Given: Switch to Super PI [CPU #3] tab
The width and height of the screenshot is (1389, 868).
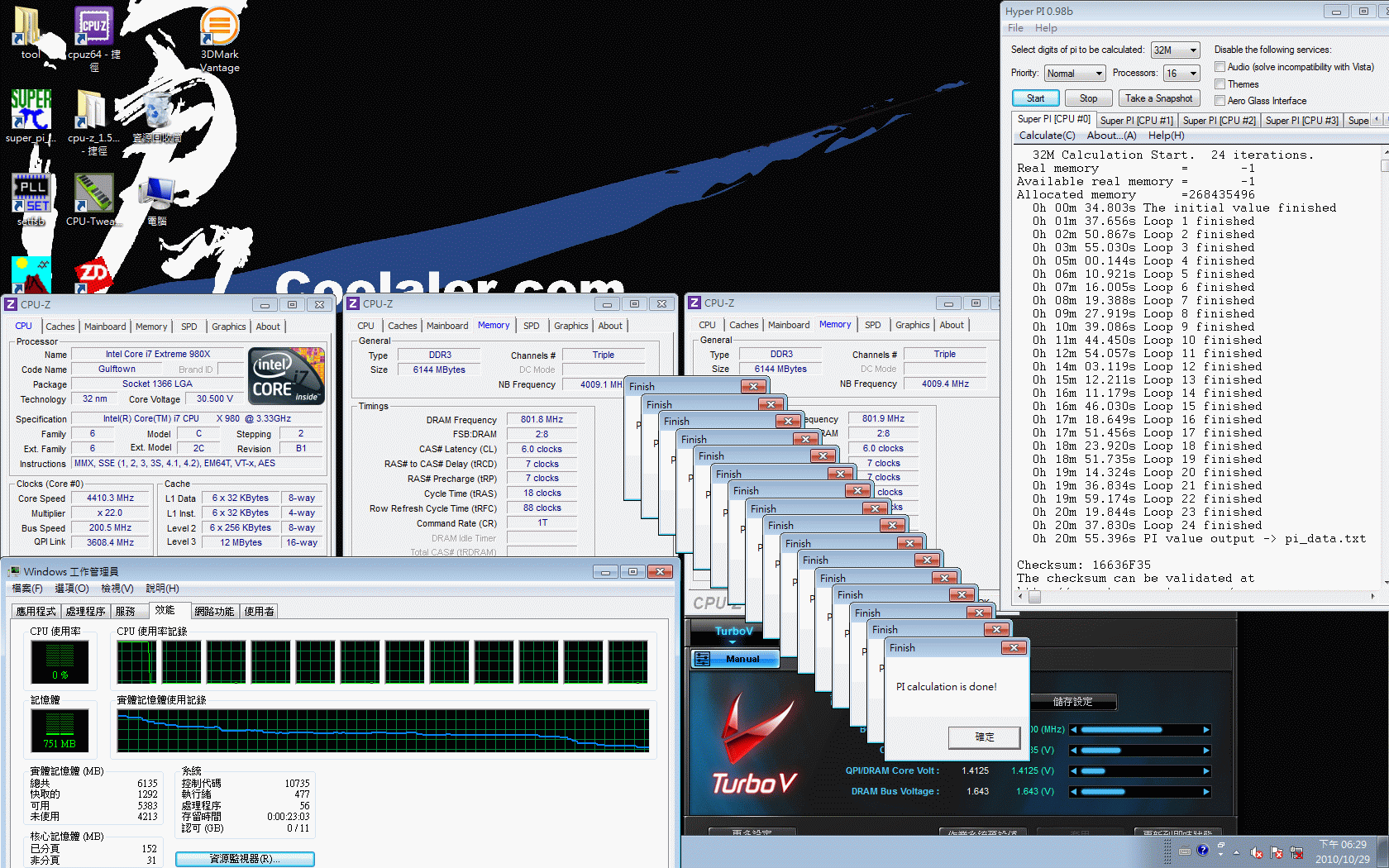Looking at the screenshot, I should coord(1301,121).
